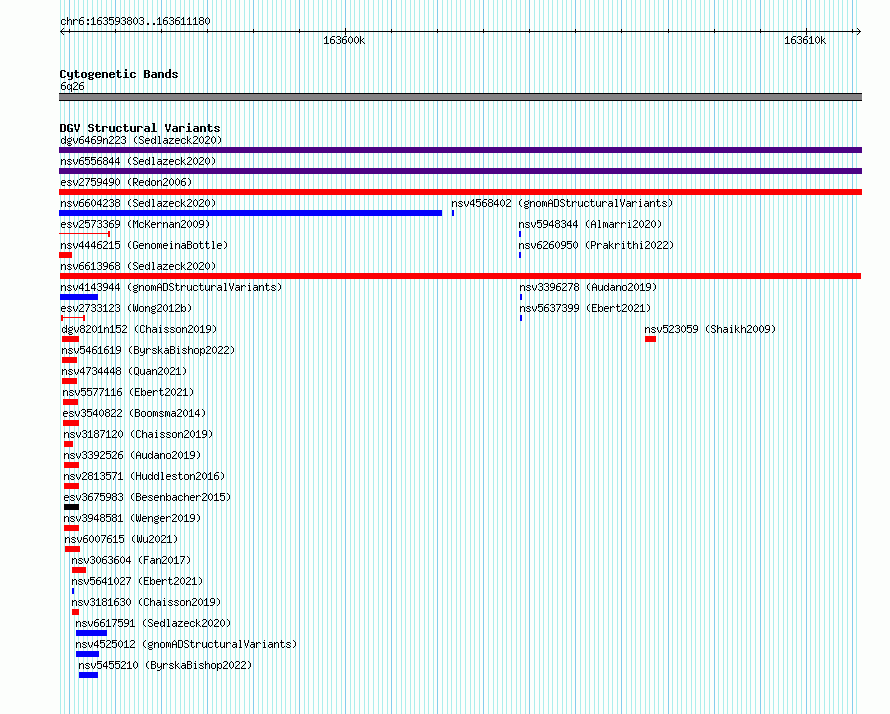This screenshot has width=890, height=714.
Task: Open variant nsv5641027 (Ebert2021)
Action: (137, 581)
